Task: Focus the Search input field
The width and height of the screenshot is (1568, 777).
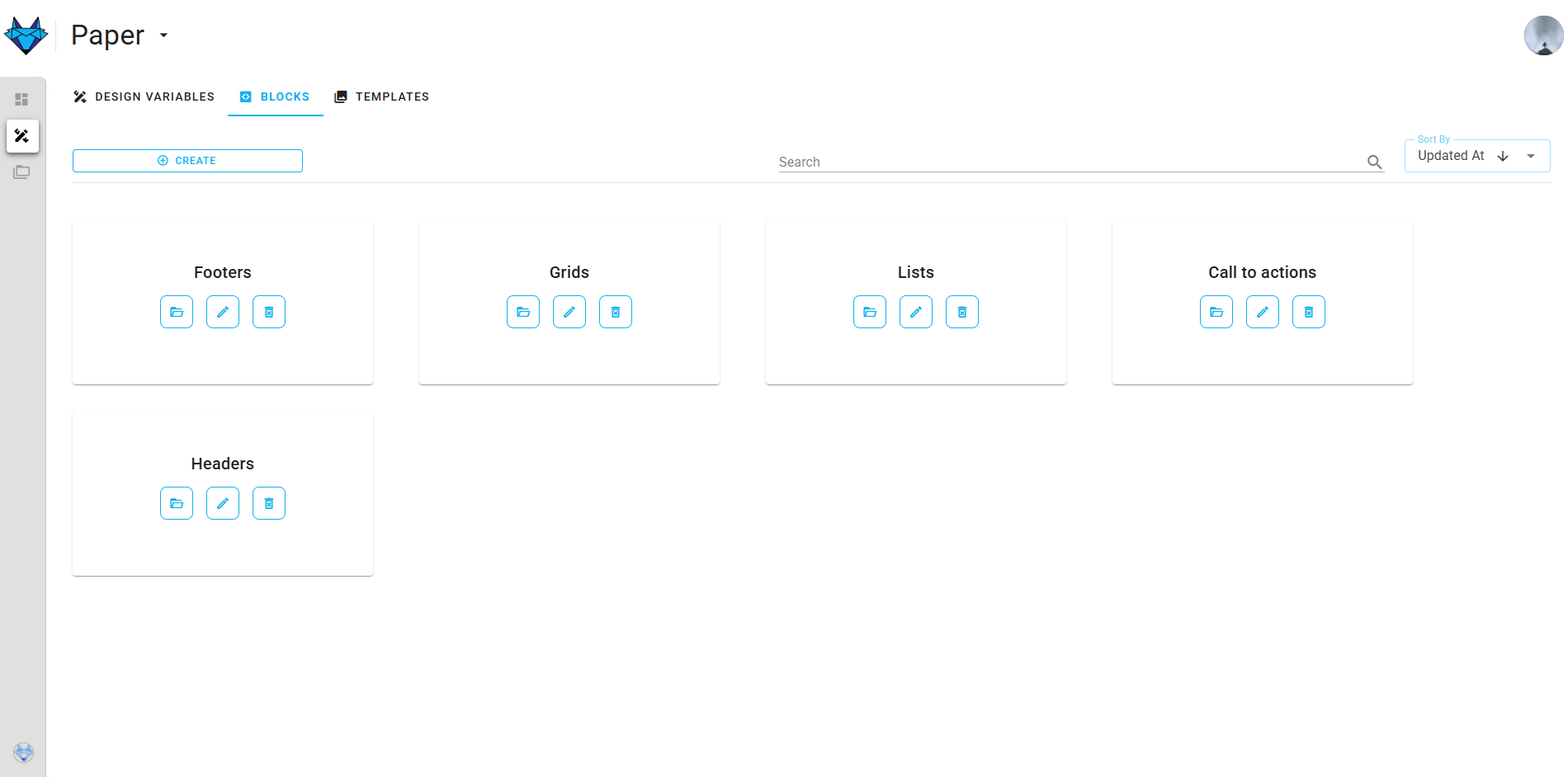Action: 1070,162
